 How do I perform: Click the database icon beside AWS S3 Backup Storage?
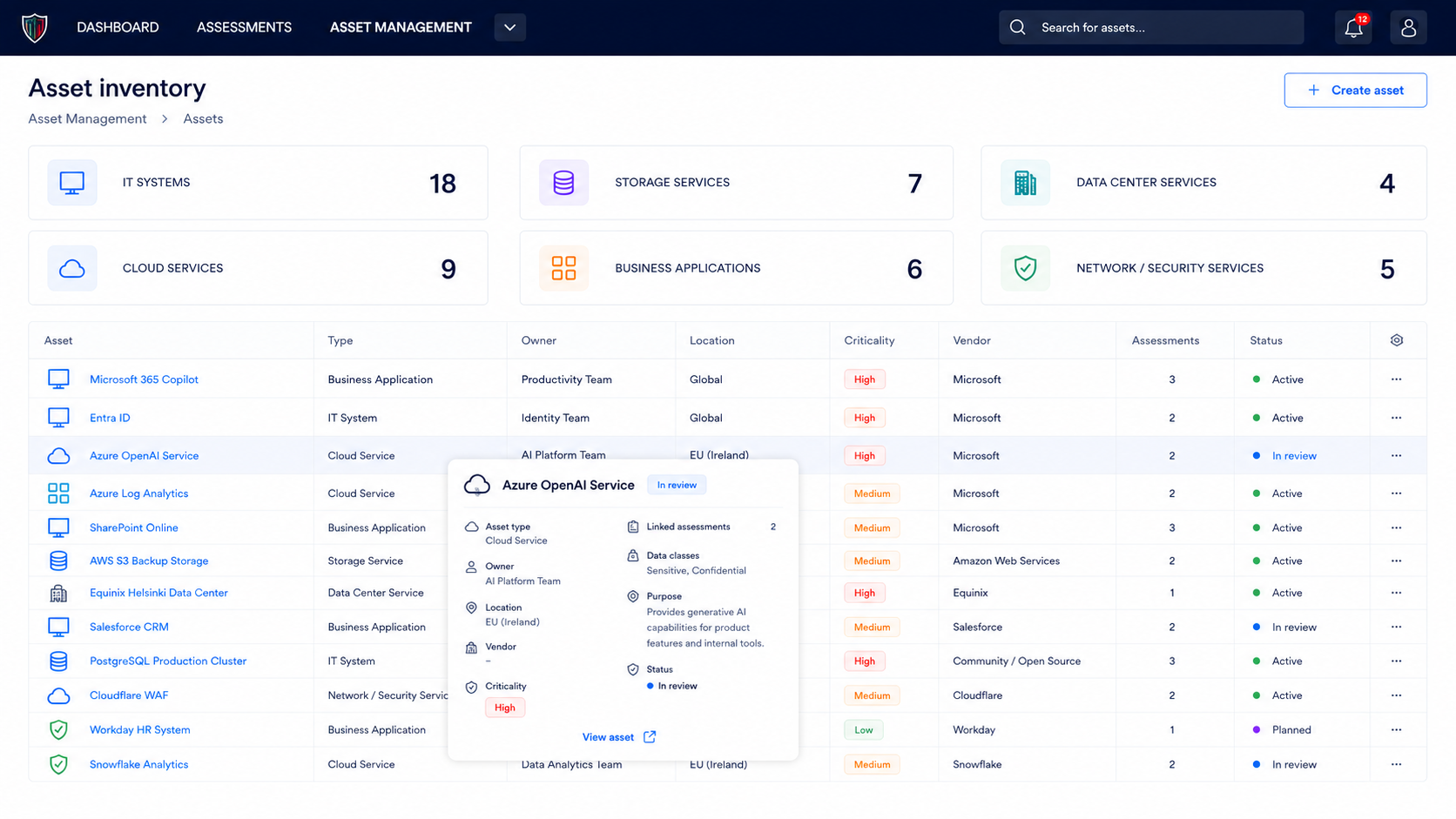pos(58,561)
